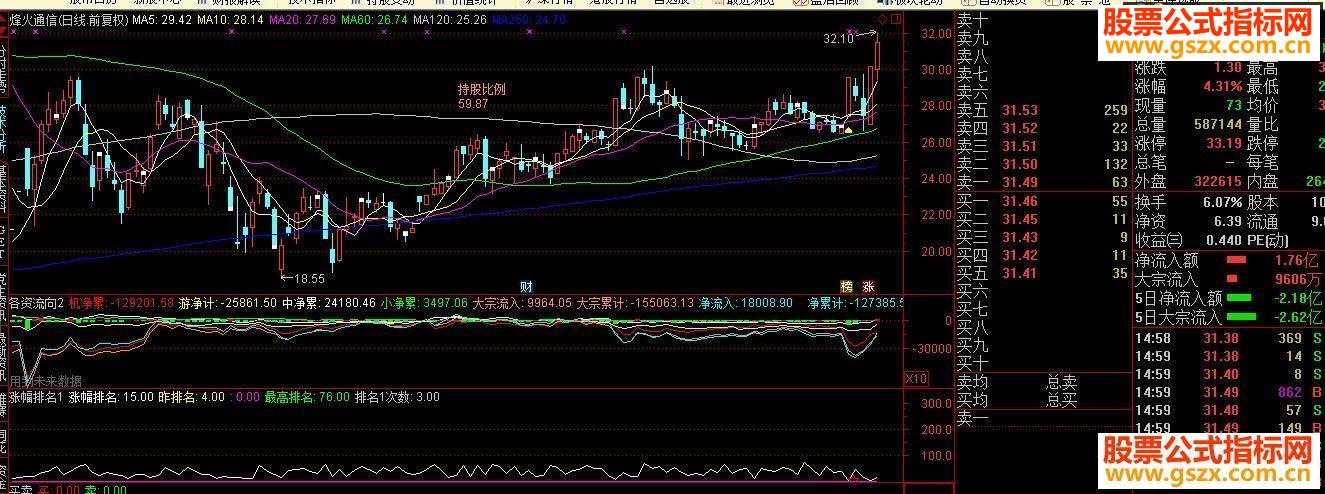Click the 涨幅排名1 indicator name

point(36,397)
